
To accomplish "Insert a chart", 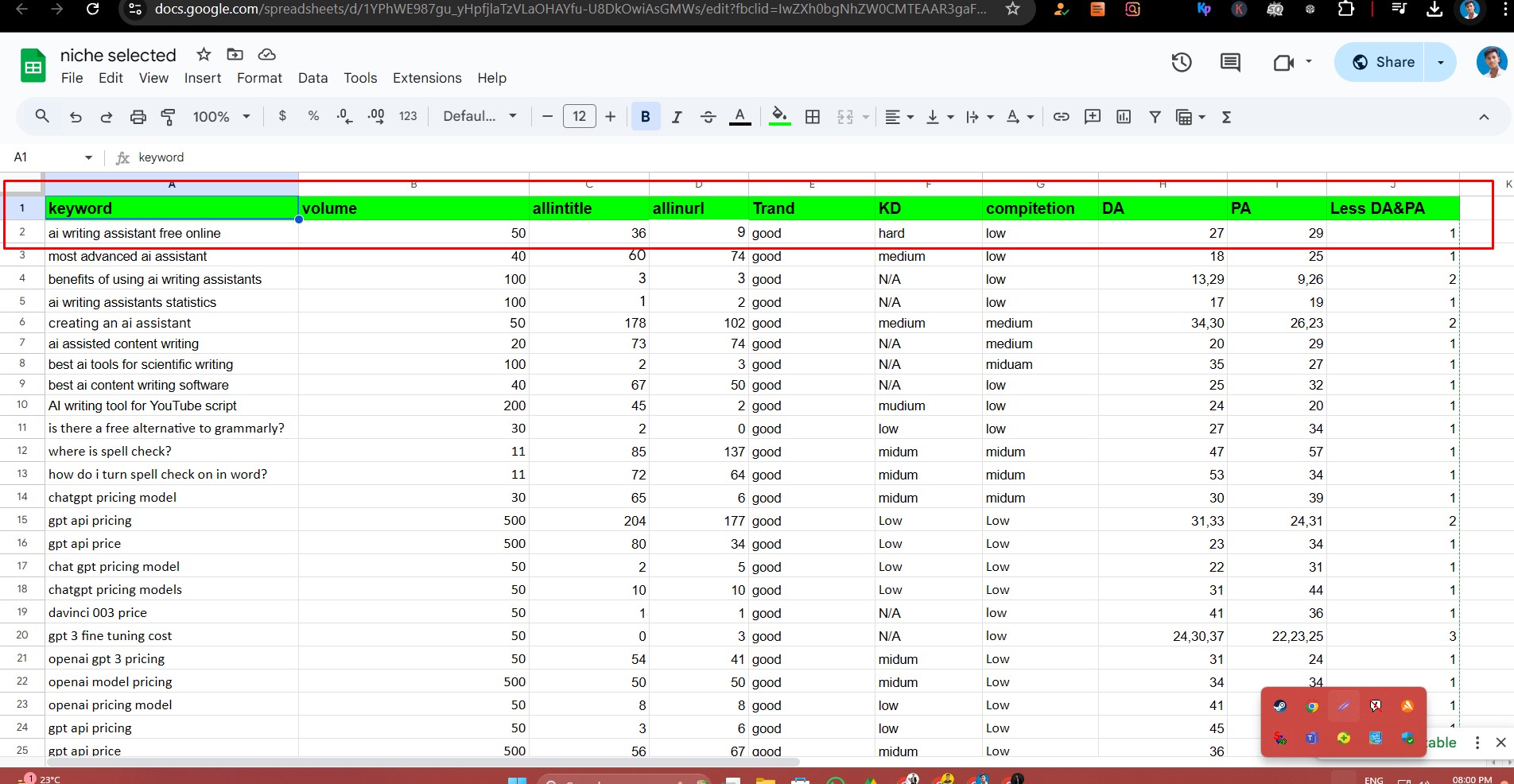I will [1124, 117].
